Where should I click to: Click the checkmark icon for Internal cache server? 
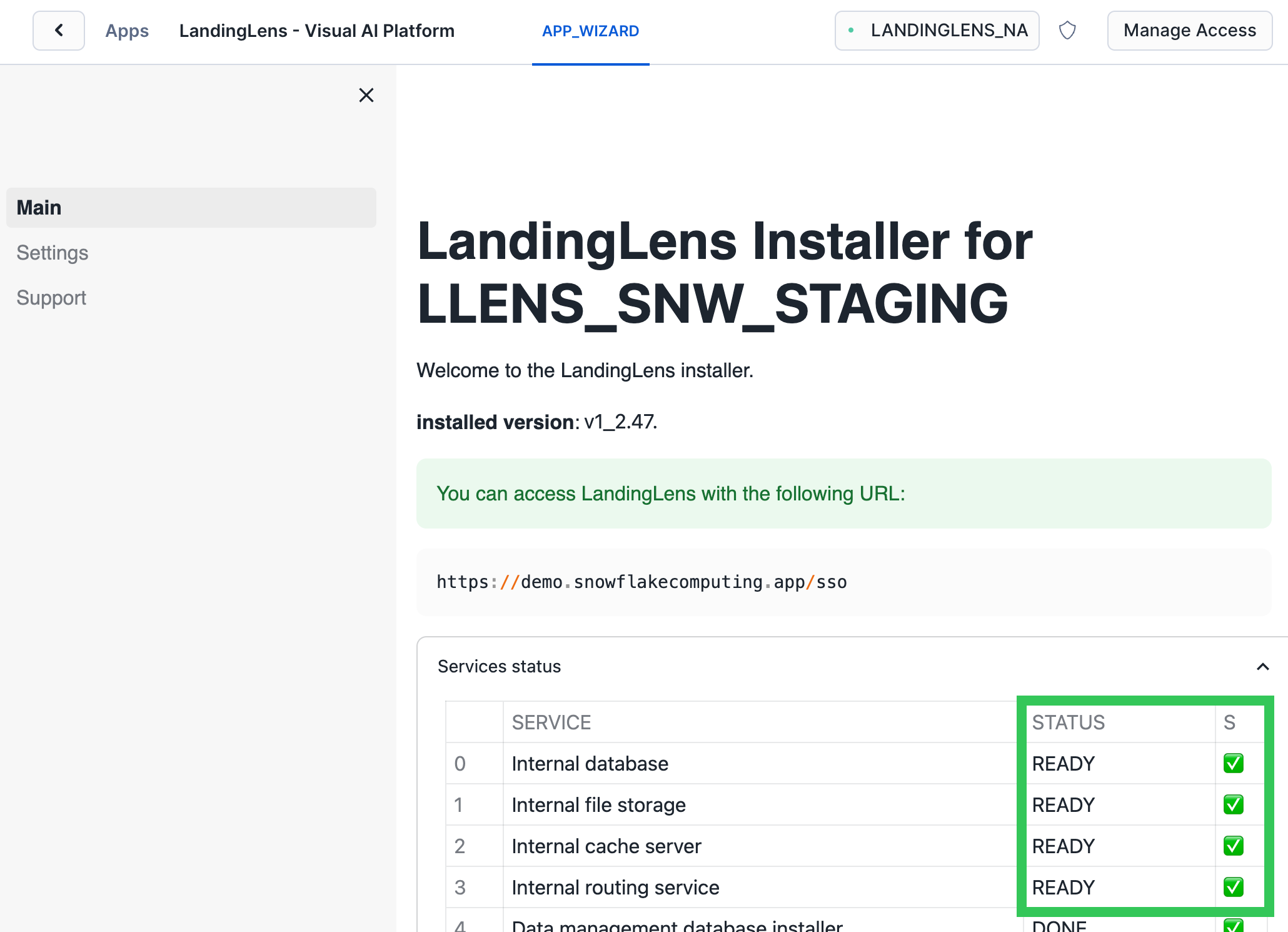coord(1232,846)
